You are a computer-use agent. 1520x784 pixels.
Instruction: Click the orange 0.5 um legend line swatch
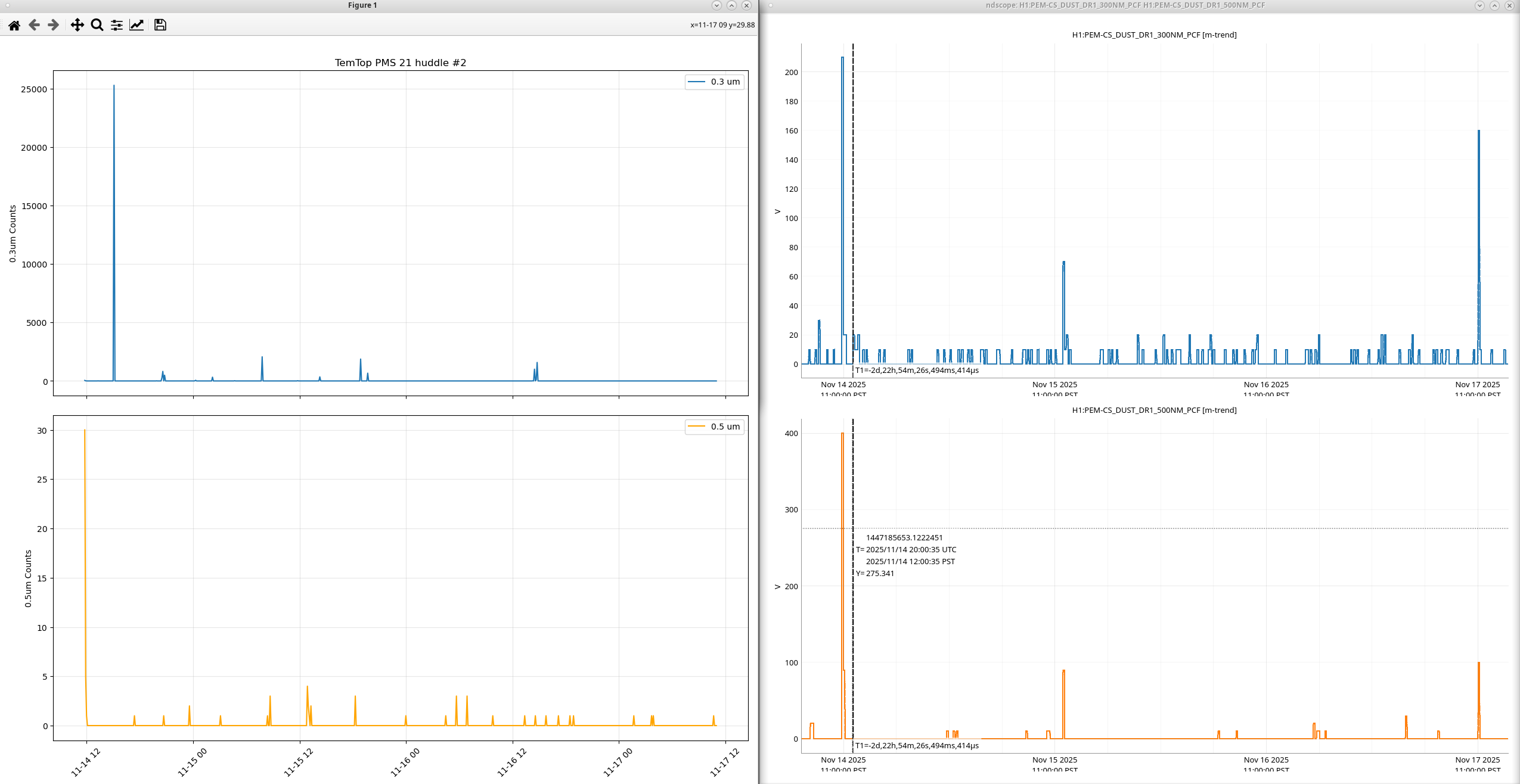point(696,427)
